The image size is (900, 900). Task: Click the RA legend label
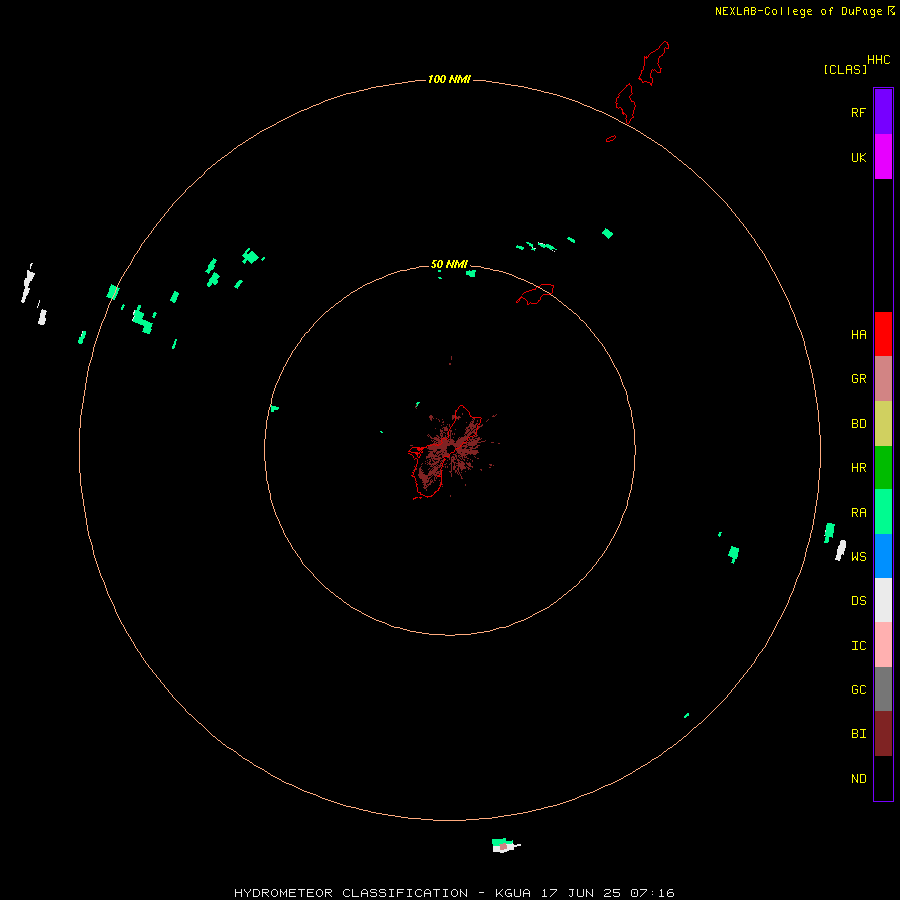pyautogui.click(x=858, y=512)
